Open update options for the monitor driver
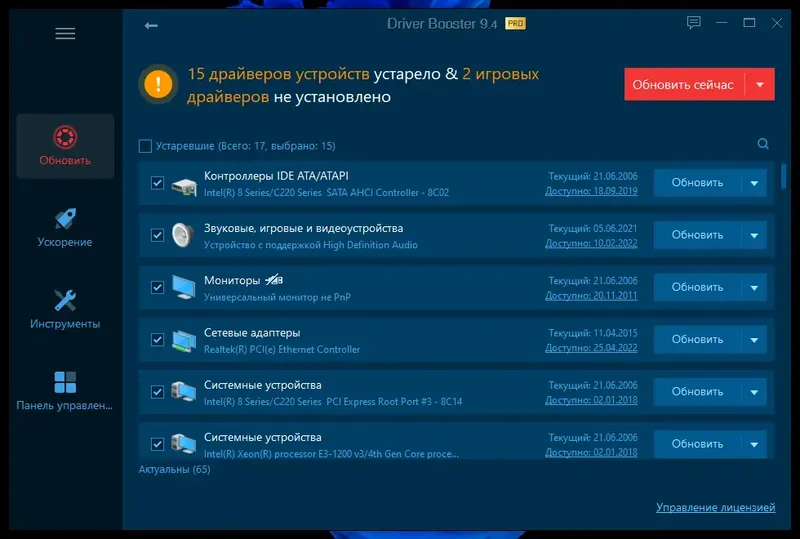This screenshot has height=539, width=800. point(754,287)
